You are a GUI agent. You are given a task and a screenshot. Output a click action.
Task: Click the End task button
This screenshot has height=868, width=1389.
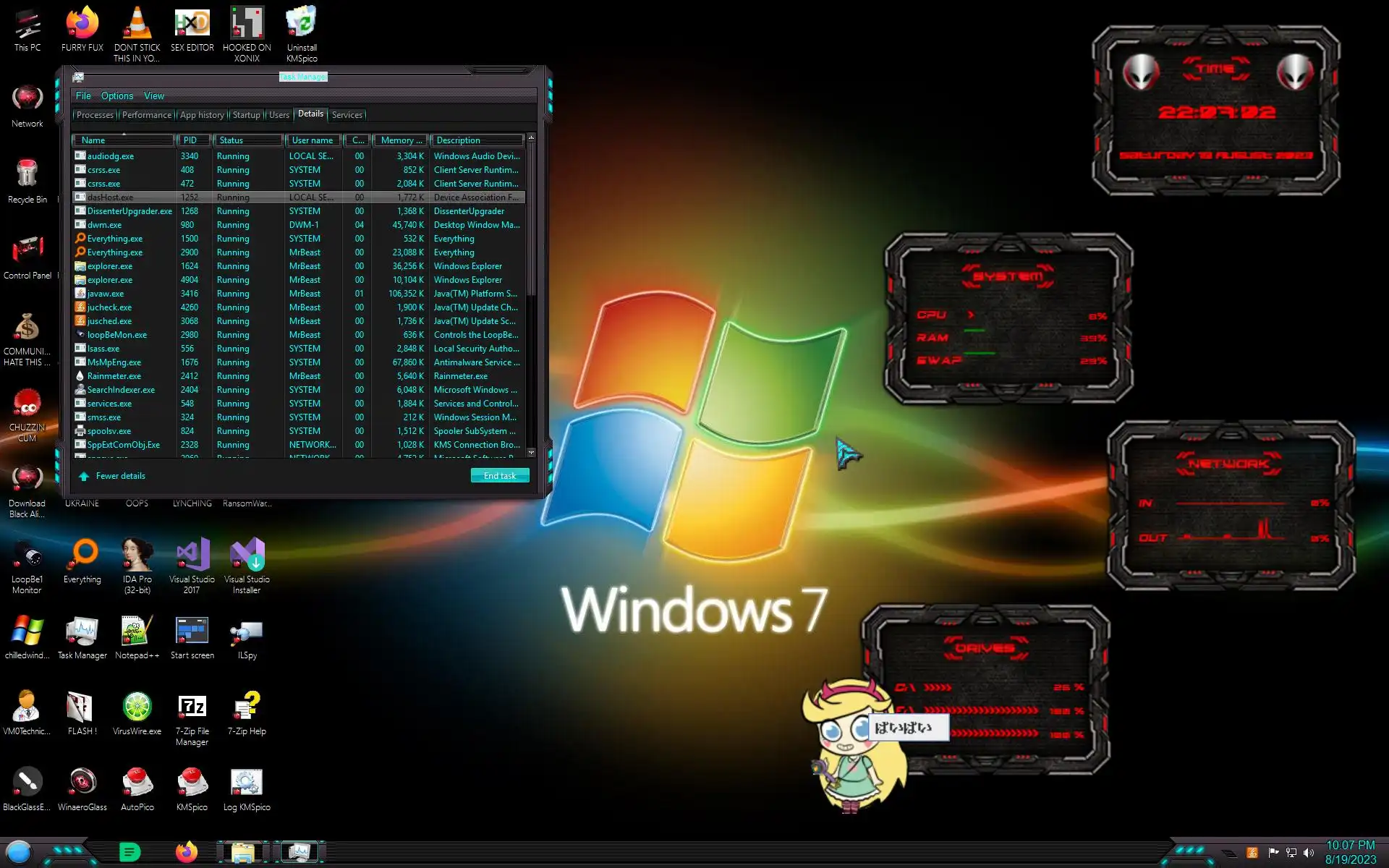(500, 475)
